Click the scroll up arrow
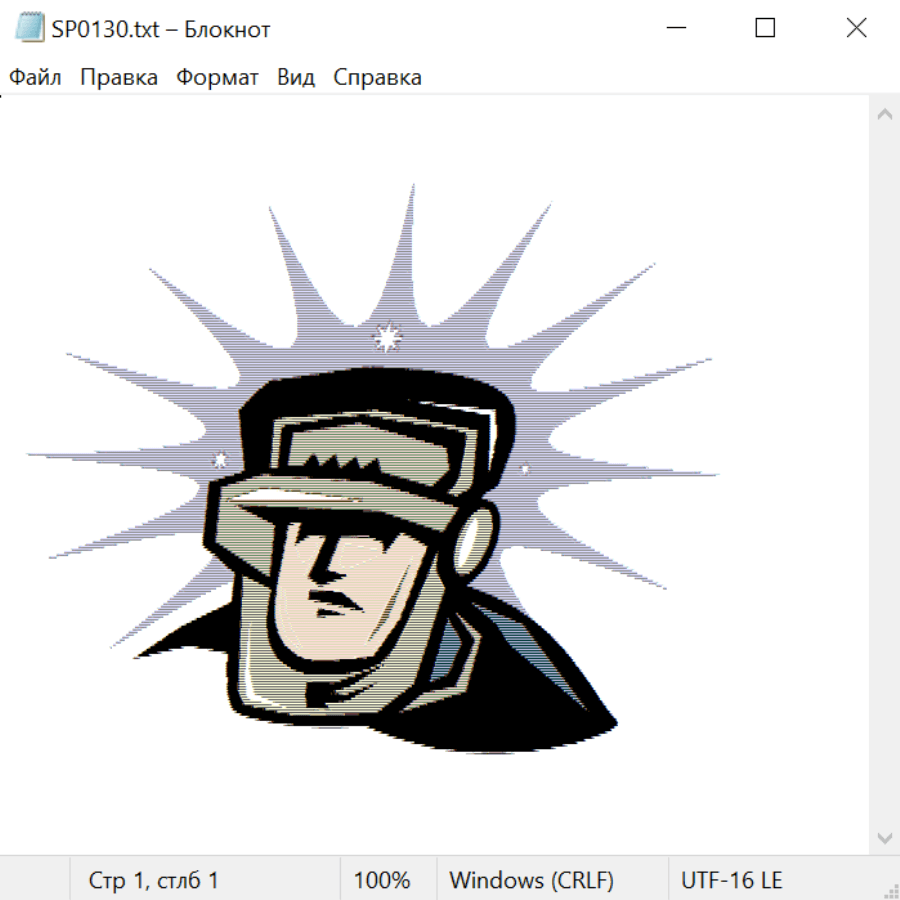The image size is (900, 900). pyautogui.click(x=884, y=115)
